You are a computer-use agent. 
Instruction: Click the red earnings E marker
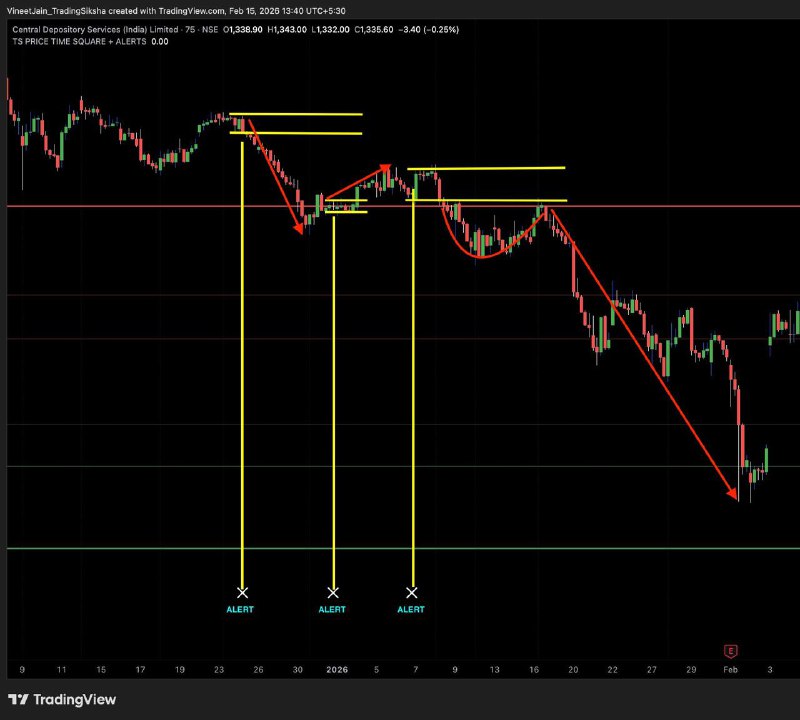(x=731, y=650)
